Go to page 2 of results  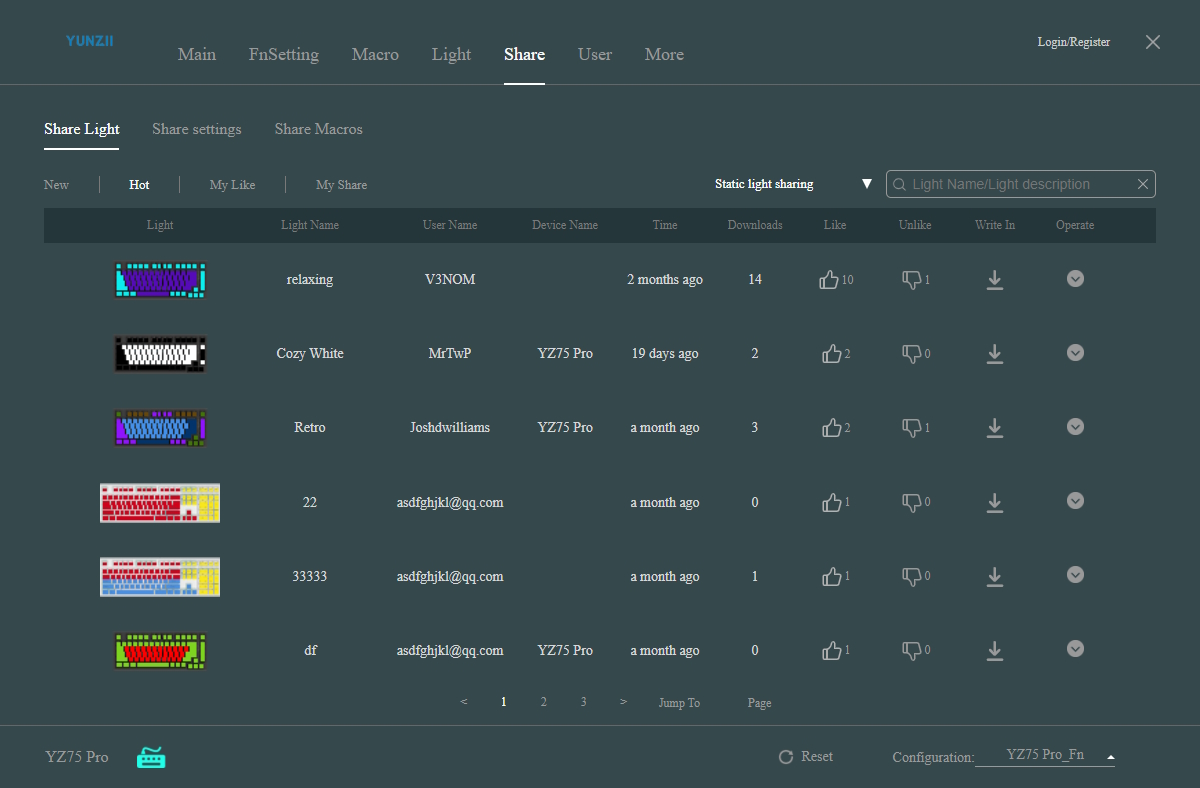point(543,702)
